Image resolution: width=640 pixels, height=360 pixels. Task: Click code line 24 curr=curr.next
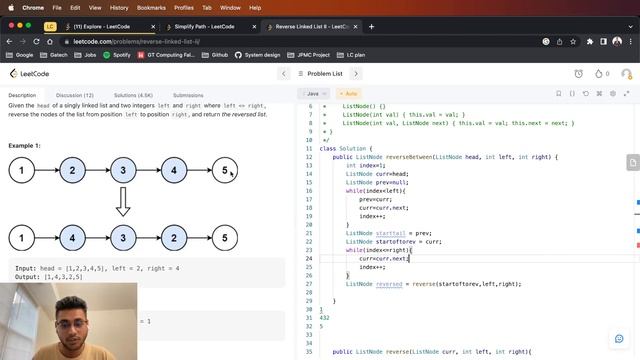(x=384, y=258)
